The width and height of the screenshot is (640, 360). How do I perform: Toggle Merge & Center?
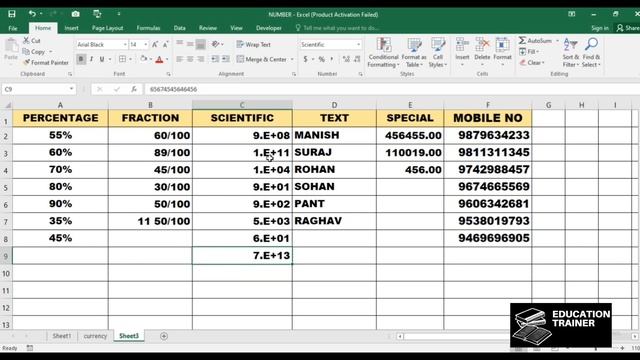(262, 59)
